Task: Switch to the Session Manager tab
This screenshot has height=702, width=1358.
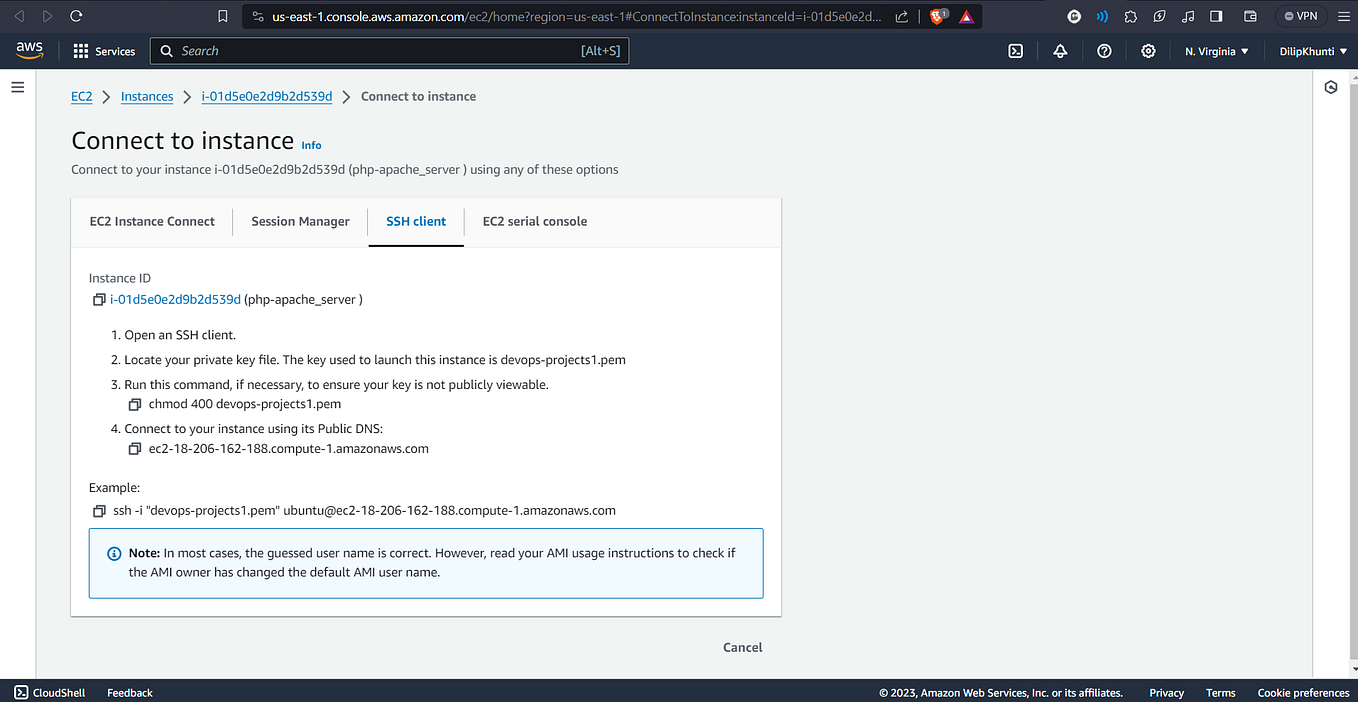Action: (x=300, y=221)
